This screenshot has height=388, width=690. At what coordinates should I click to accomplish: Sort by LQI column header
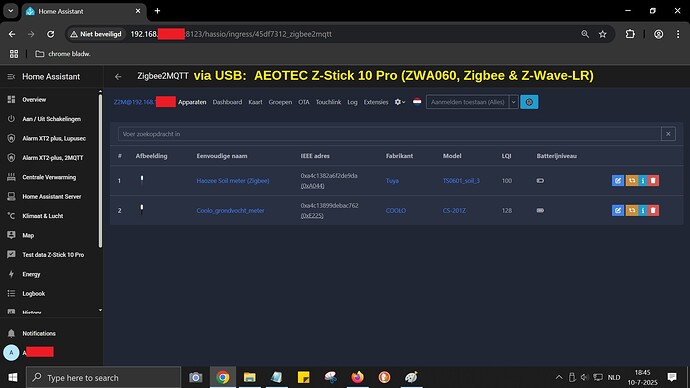506,156
